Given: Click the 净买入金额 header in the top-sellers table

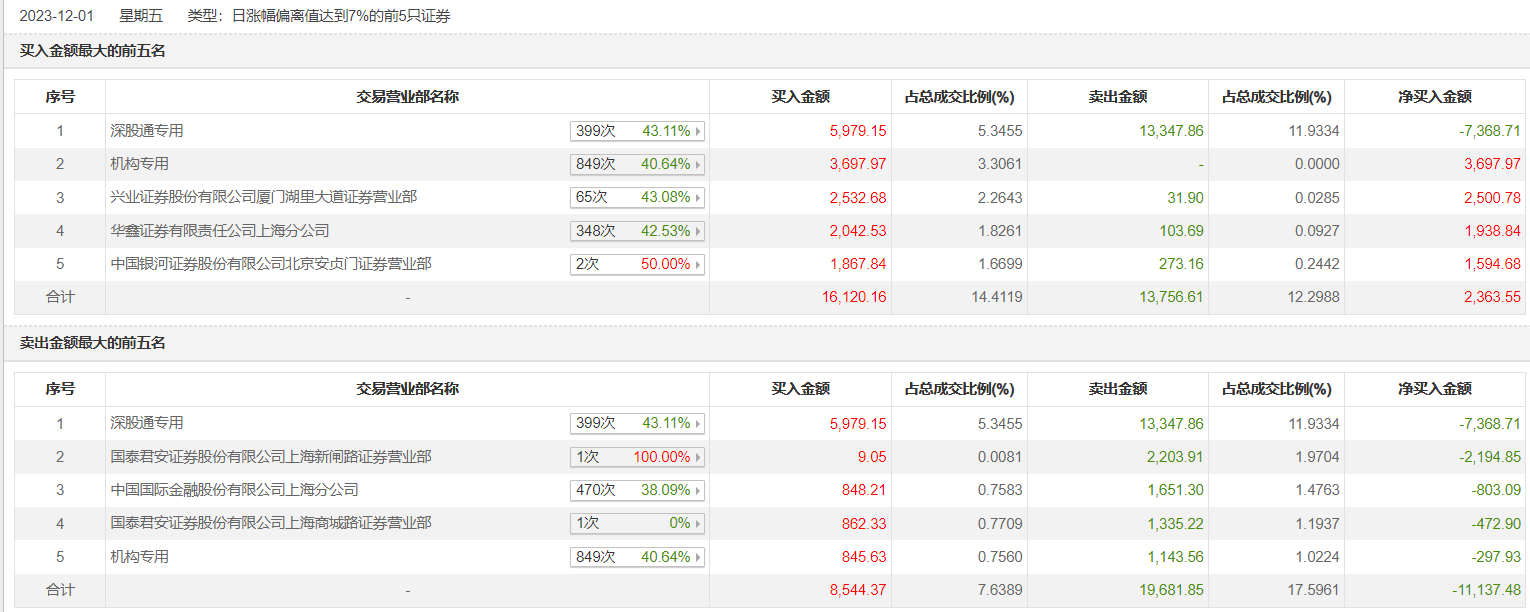Looking at the screenshot, I should pyautogui.click(x=1434, y=389).
